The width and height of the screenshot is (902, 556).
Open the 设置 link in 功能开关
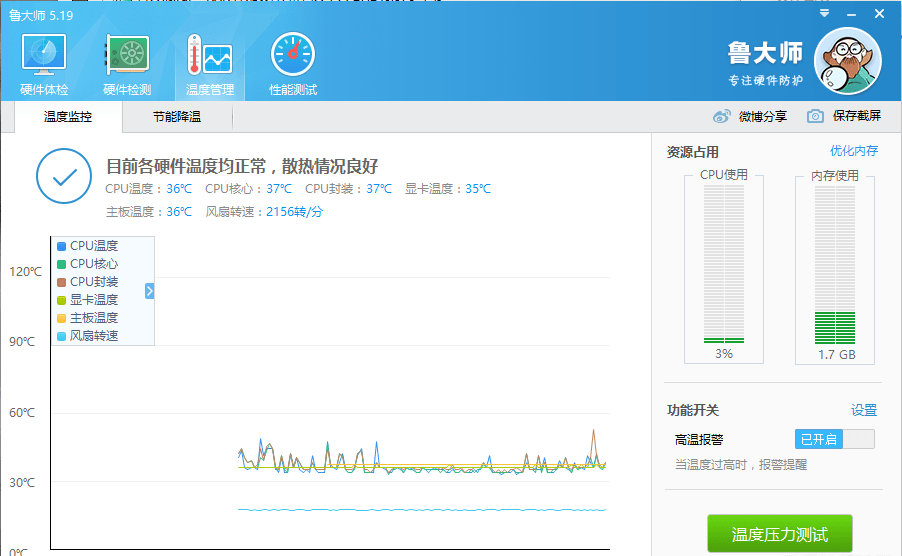(863, 410)
